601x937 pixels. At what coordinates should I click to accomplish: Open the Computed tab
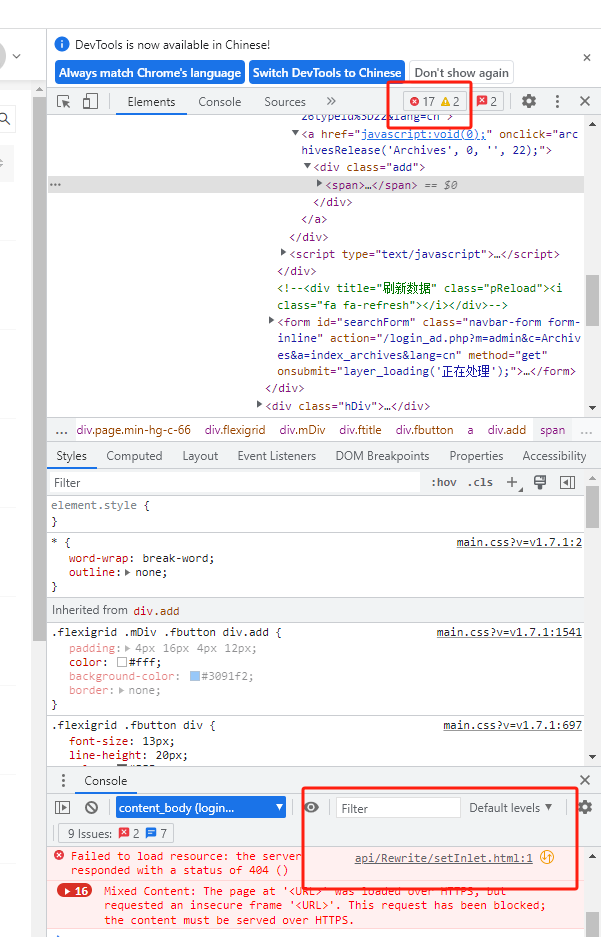point(134,456)
